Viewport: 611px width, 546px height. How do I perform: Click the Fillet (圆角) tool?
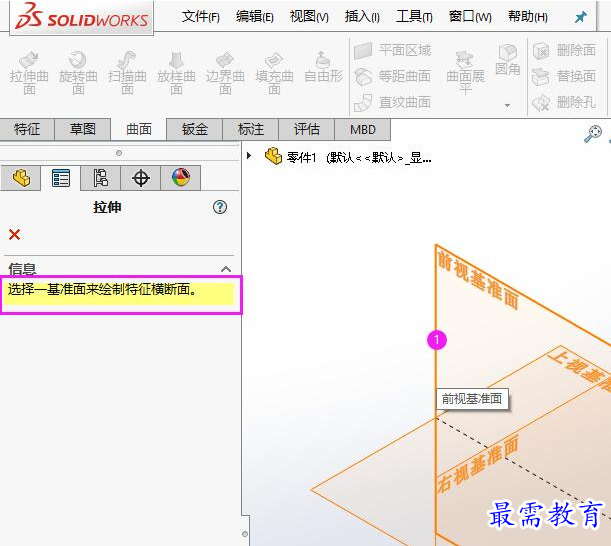508,59
